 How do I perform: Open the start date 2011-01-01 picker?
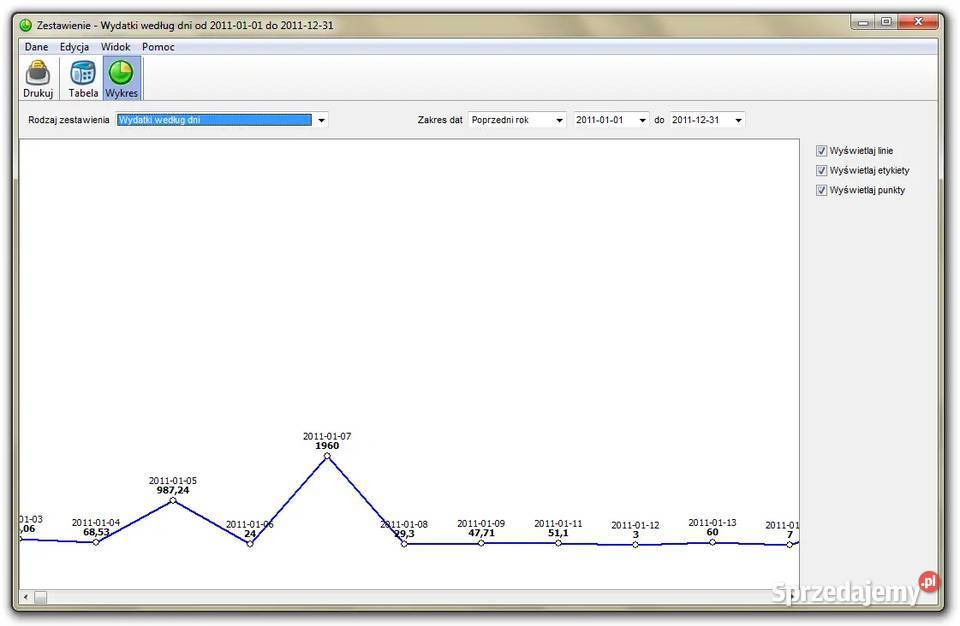(642, 120)
